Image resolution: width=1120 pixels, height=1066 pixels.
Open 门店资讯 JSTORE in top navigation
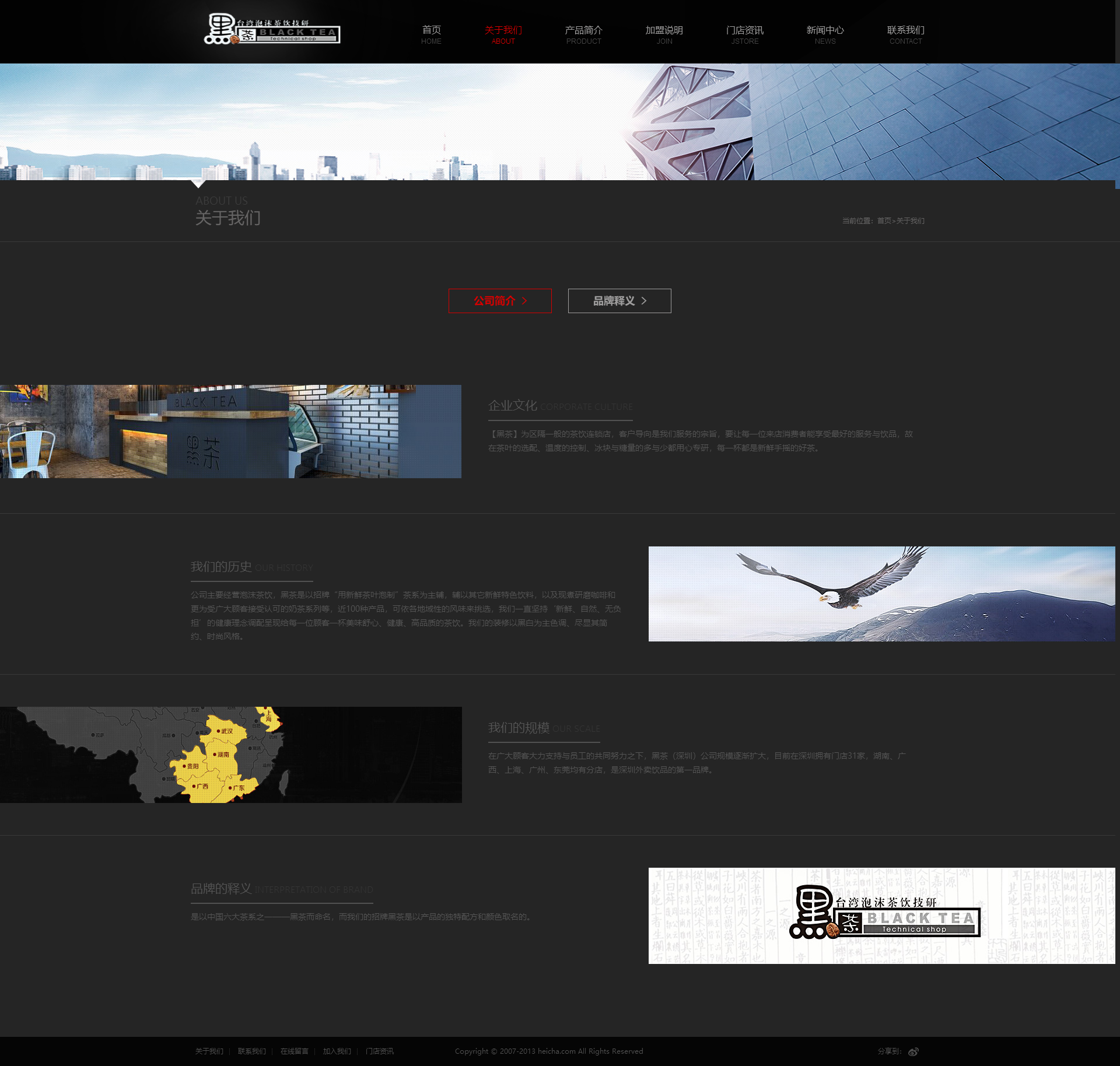[744, 34]
